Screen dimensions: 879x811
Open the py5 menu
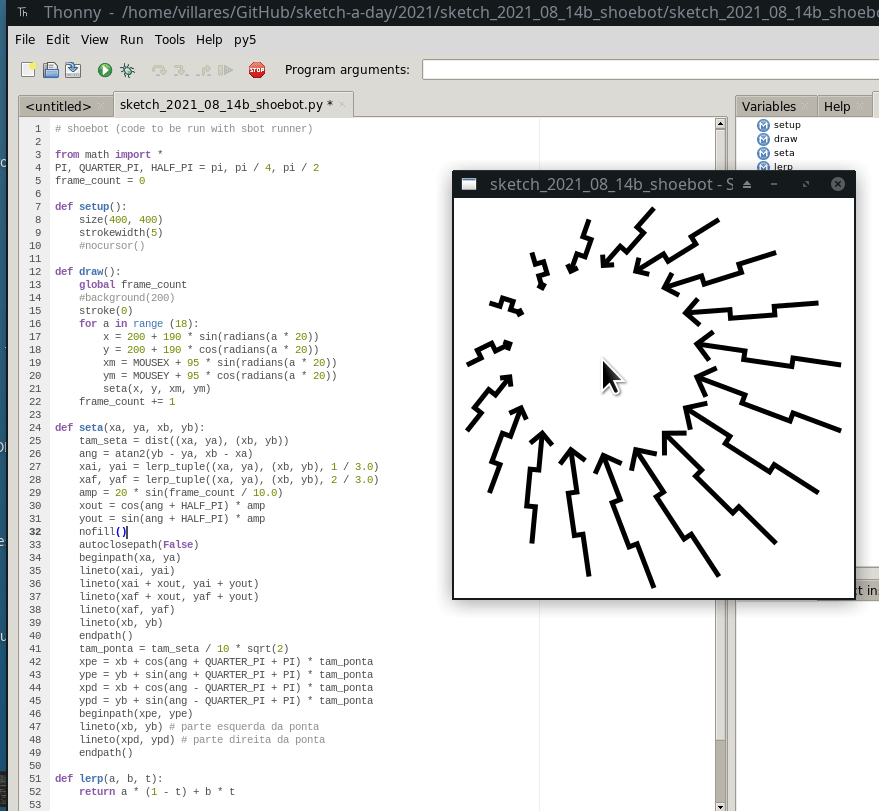245,40
